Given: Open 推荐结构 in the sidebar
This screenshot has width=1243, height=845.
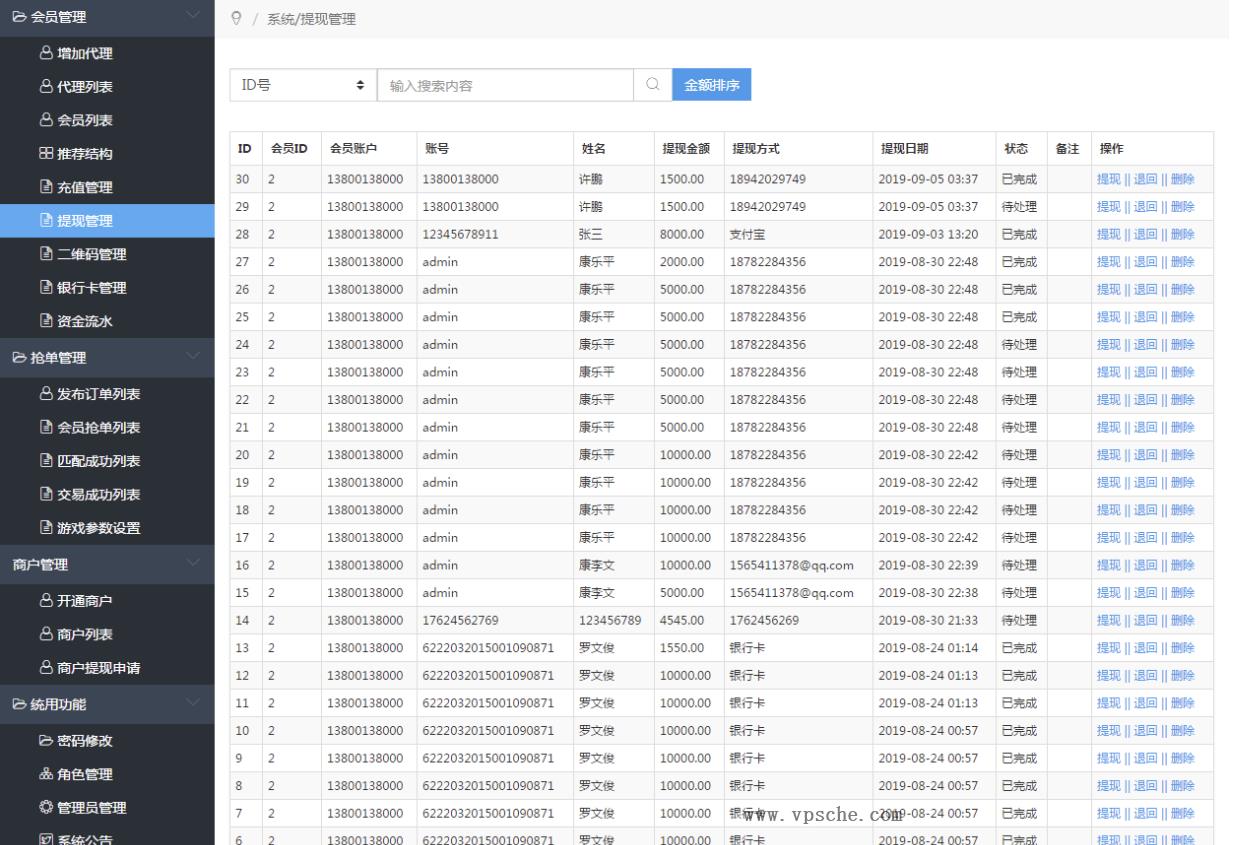Looking at the screenshot, I should [107, 154].
